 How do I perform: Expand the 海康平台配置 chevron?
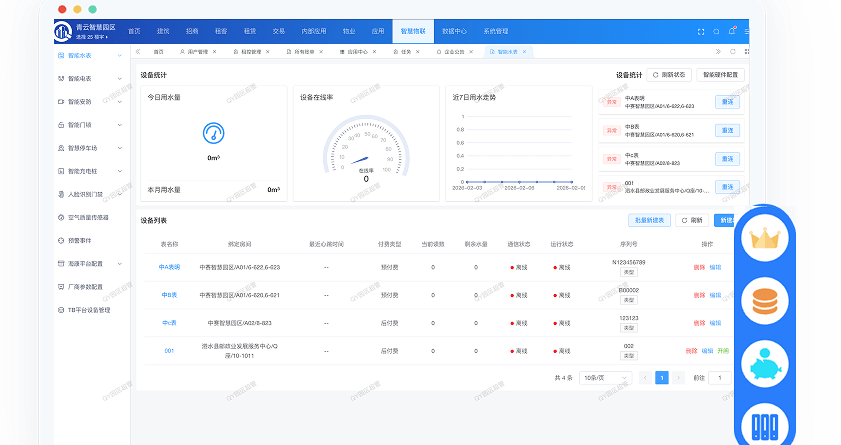click(x=120, y=264)
